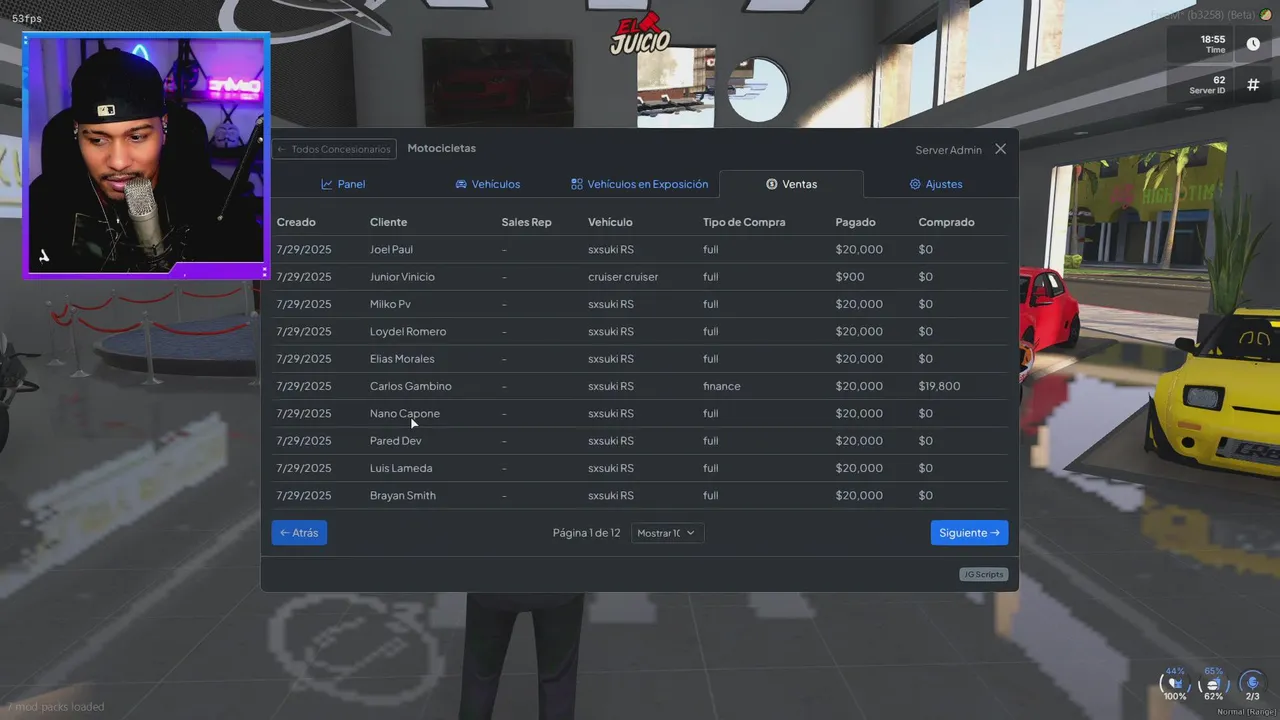The image size is (1280, 720).
Task: Click the Server Admin label
Action: click(x=949, y=150)
